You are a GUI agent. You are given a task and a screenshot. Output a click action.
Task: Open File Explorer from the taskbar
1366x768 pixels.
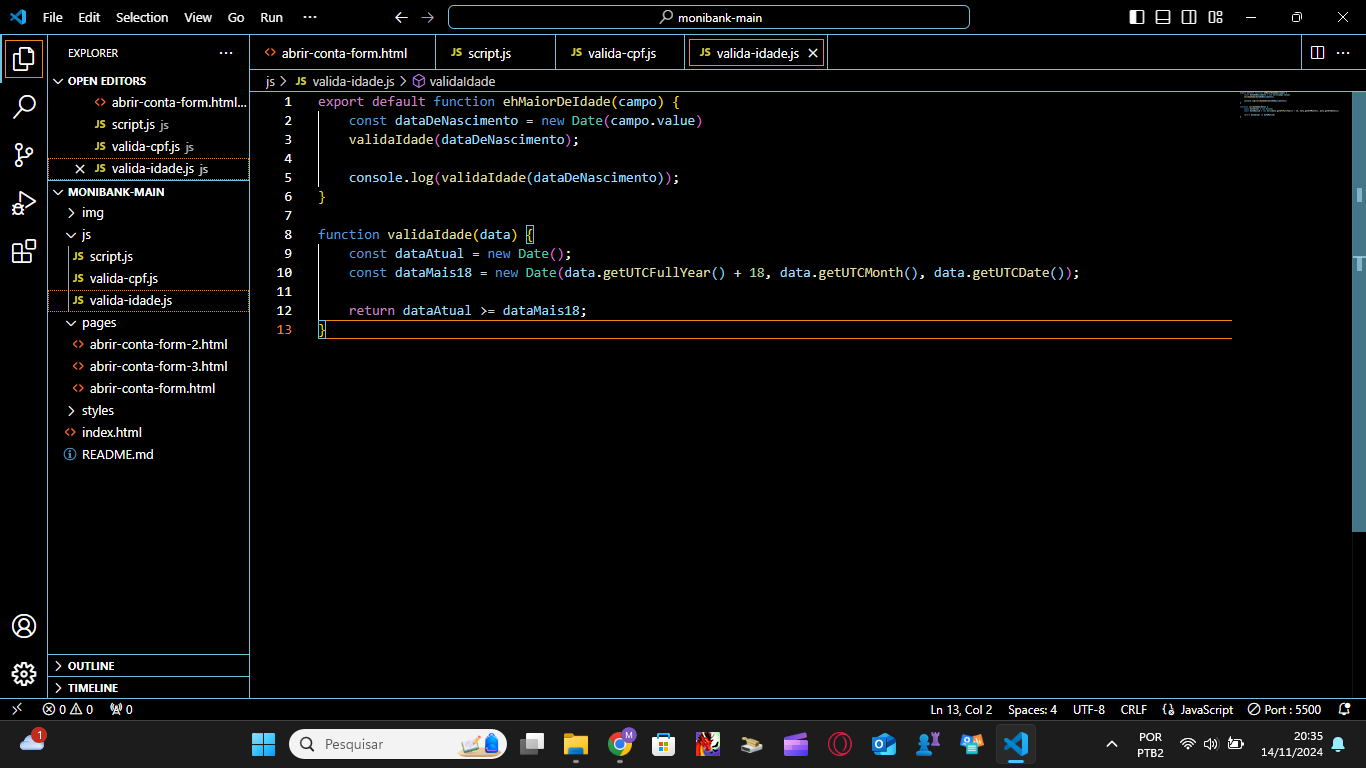click(x=576, y=744)
